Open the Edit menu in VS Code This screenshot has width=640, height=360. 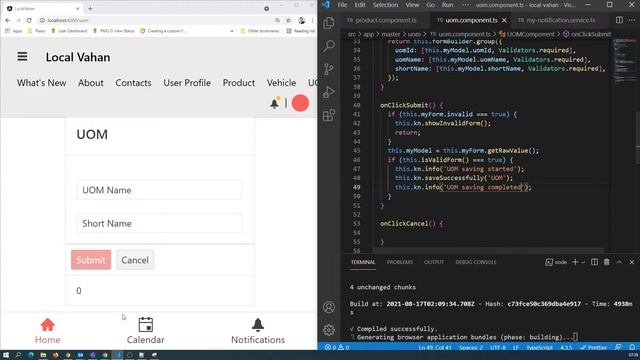pyautogui.click(x=360, y=5)
